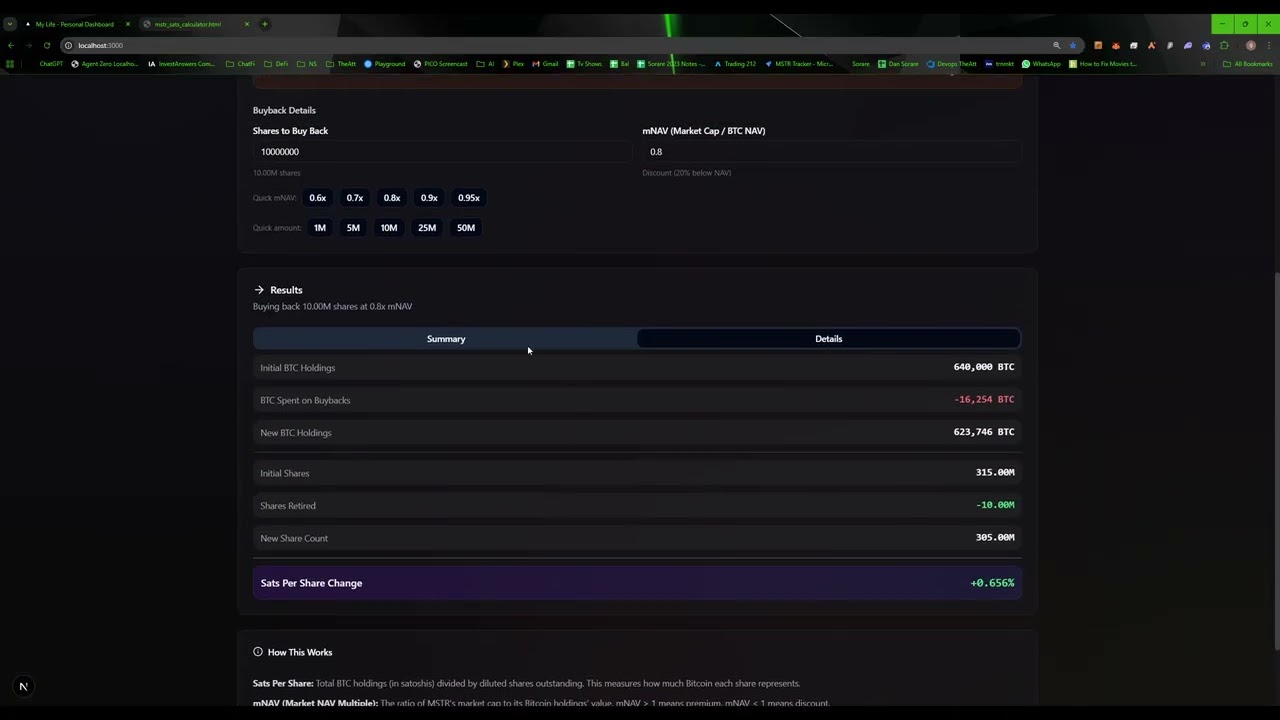This screenshot has width=1280, height=720.
Task: Open the Tv Shows bookmark
Action: coord(584,64)
